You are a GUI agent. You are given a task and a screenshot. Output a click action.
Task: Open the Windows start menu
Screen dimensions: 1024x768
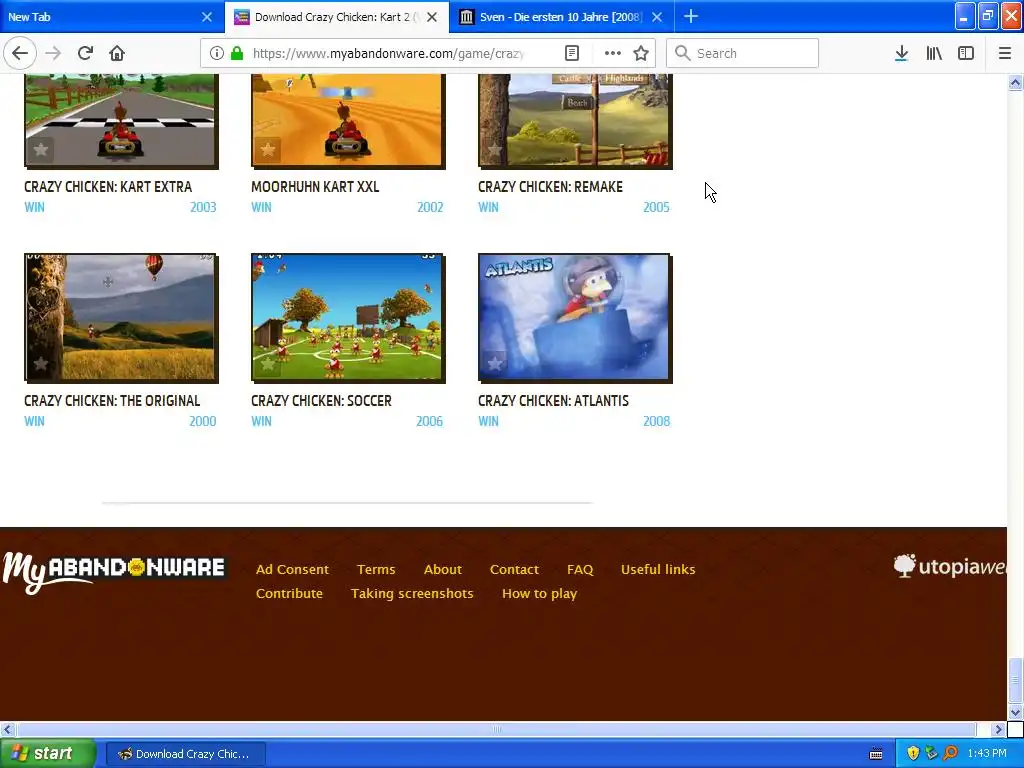click(x=48, y=754)
